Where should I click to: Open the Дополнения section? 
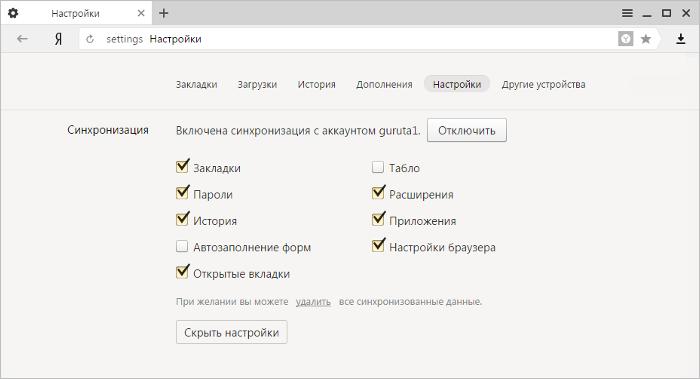click(384, 84)
